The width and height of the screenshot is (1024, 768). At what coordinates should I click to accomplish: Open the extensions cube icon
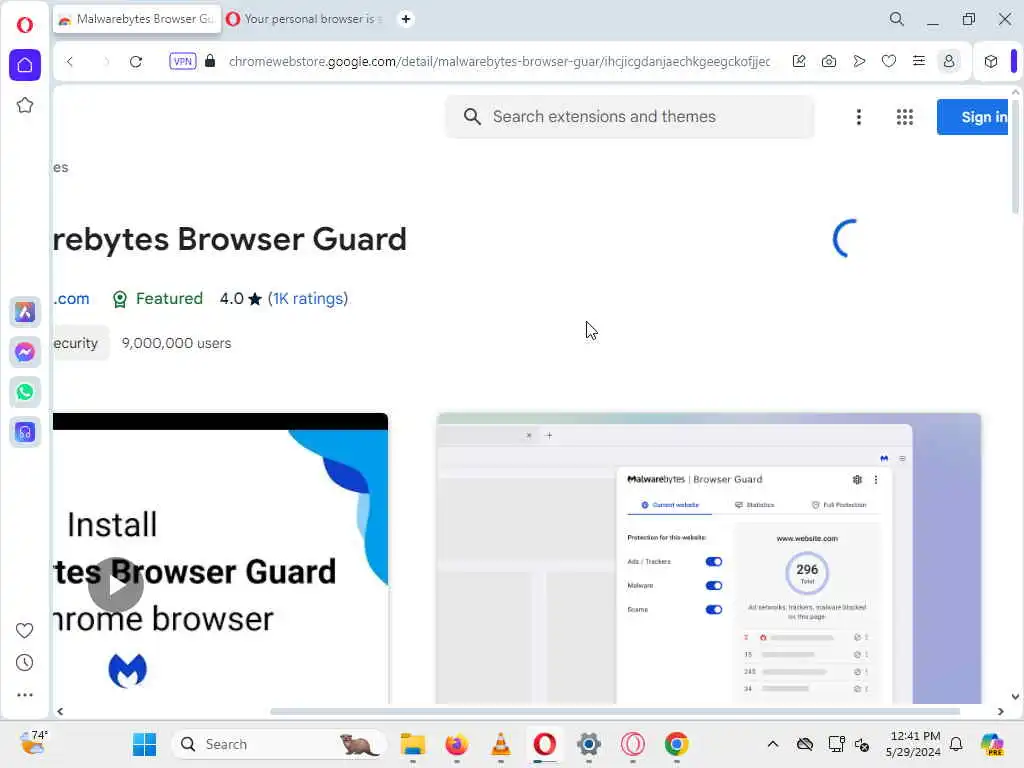991,61
